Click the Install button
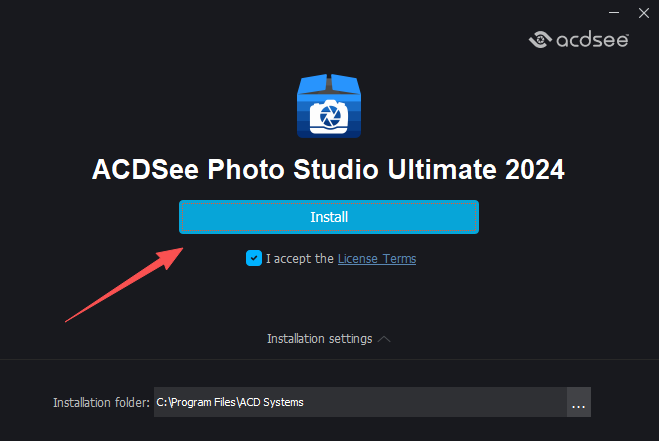 coord(329,216)
